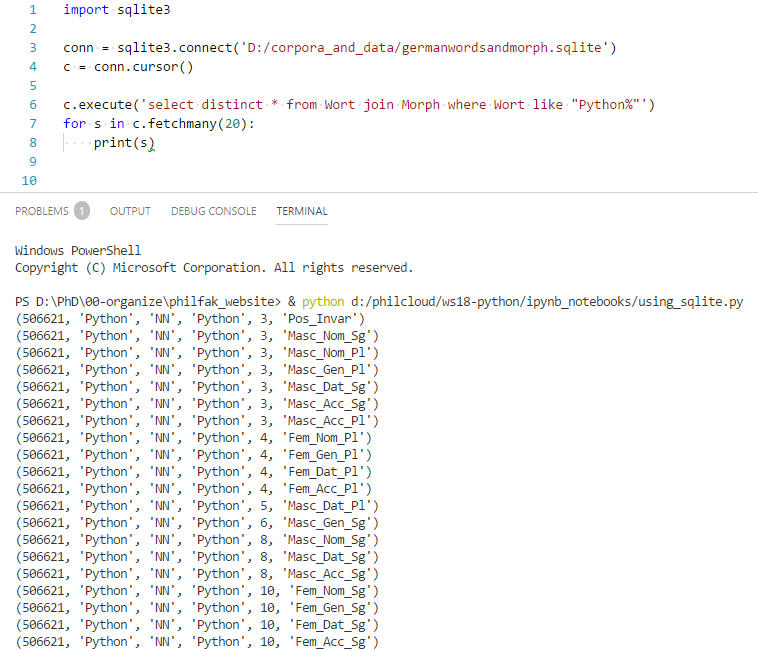Click the sqlite database path string
Image resolution: width=758 pixels, height=651 pixels.
tap(424, 47)
